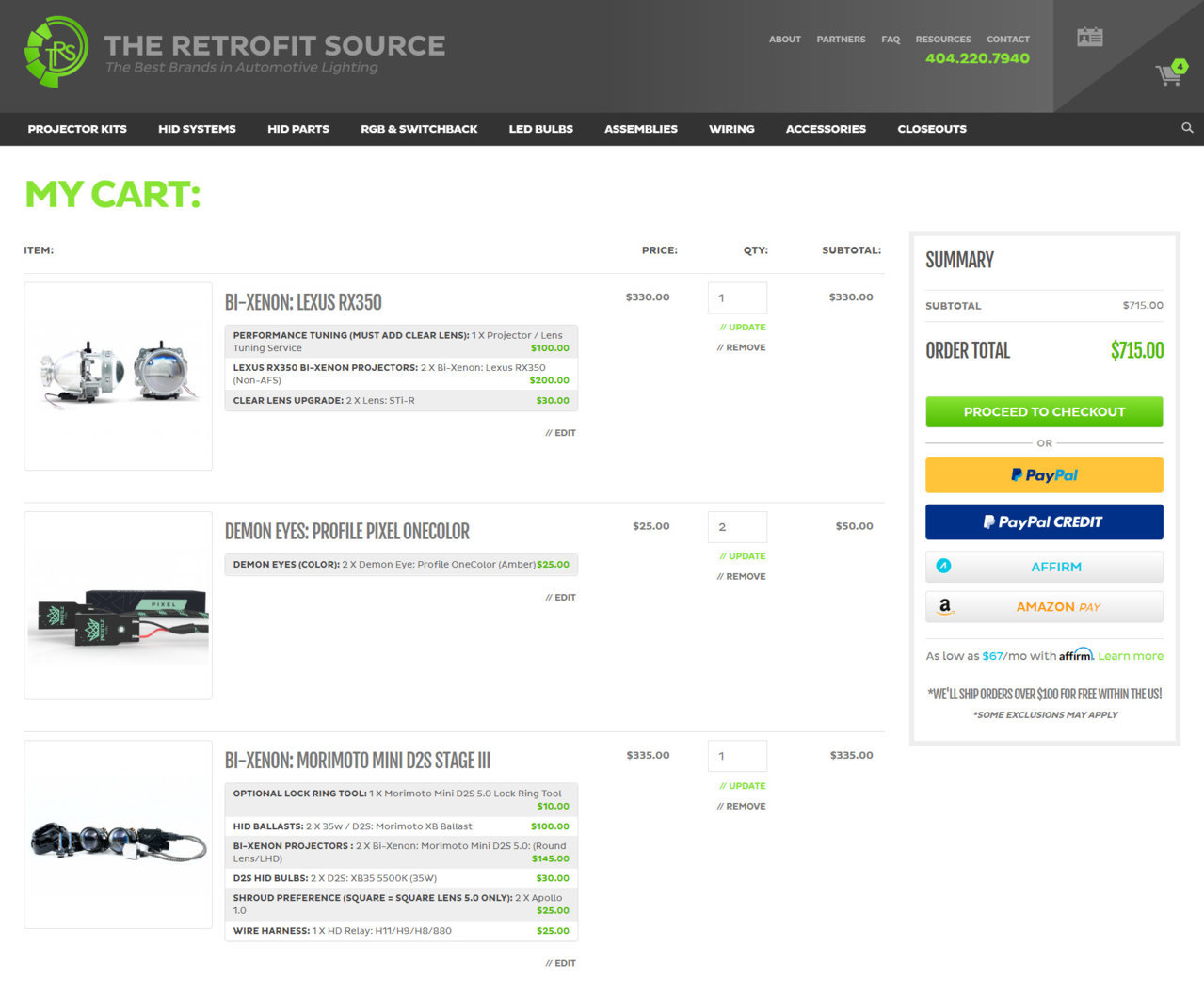
Task: Remove Morimoto Mini D2S Stage III
Action: [x=742, y=806]
